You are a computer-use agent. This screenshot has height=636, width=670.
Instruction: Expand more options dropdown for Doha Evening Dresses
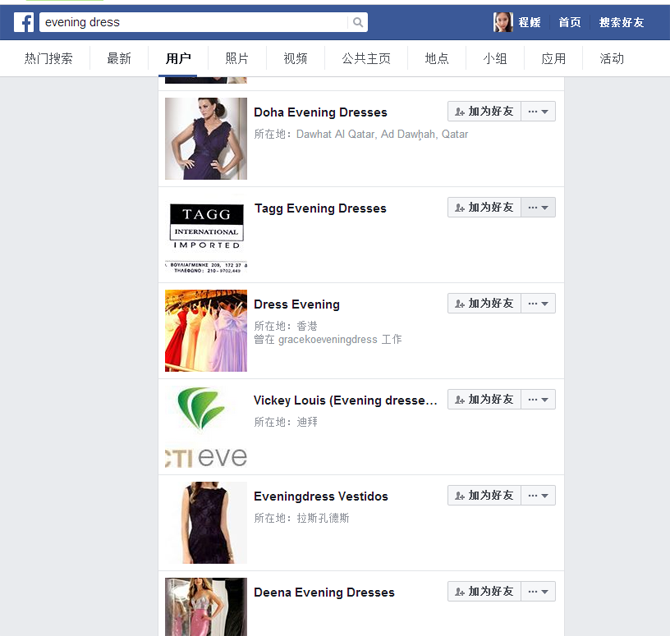coord(538,111)
